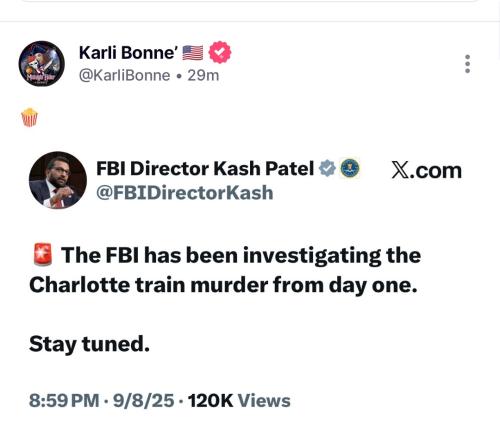Image resolution: width=500 pixels, height=442 pixels.
Task: Click the popcorn emoji in post
Action: [x=29, y=117]
